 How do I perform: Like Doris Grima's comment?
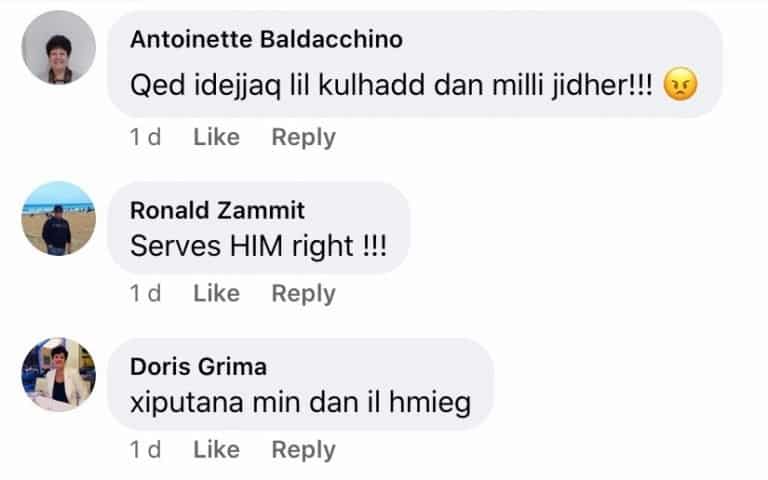(216, 449)
